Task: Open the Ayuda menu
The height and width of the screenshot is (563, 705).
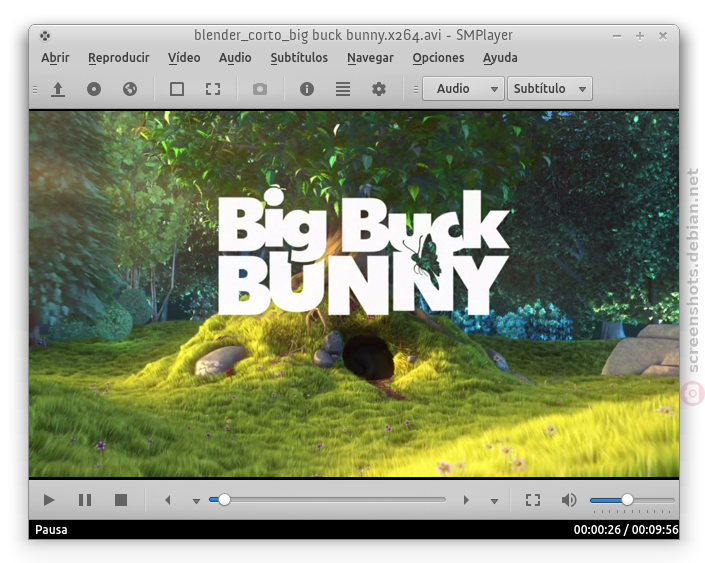Action: coord(500,58)
